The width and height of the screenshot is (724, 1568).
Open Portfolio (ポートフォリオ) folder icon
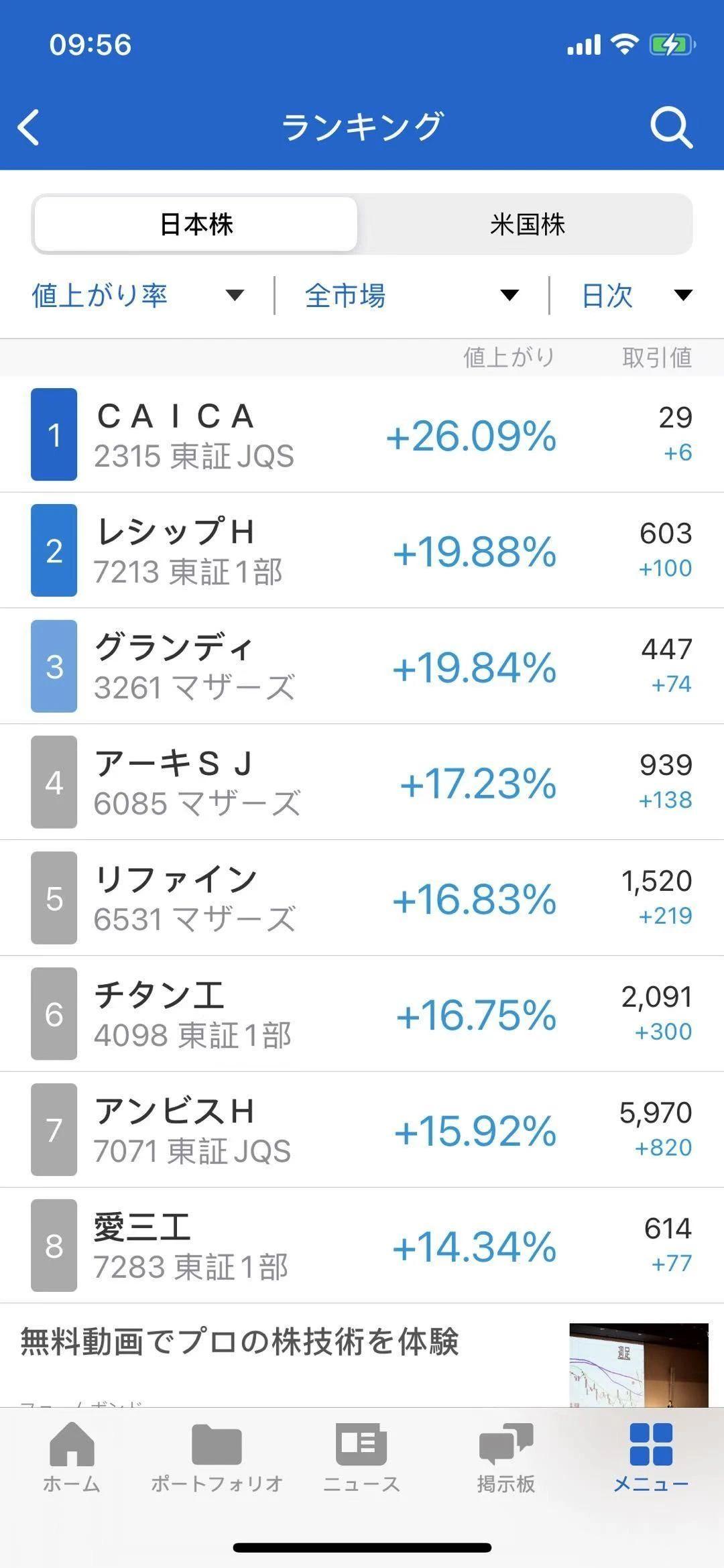point(217,1444)
